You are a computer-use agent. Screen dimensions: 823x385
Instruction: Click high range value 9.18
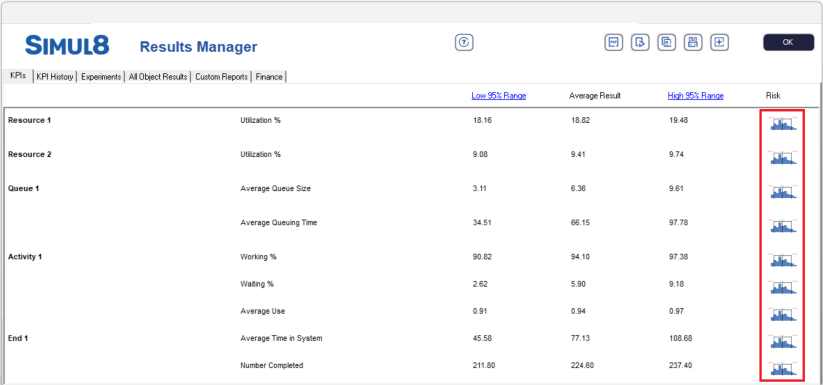point(677,284)
